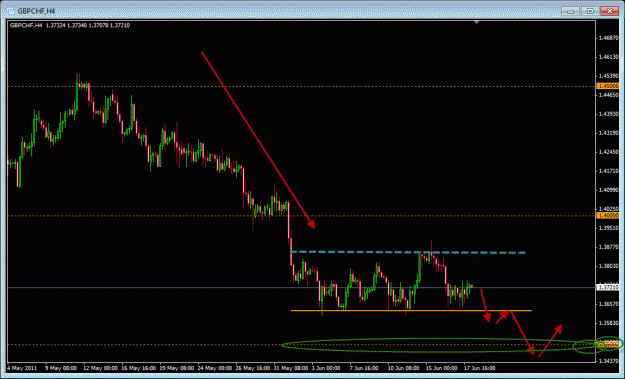This screenshot has height=379, width=625.
Task: Click the 1.34370 price axis value
Action: 609,361
